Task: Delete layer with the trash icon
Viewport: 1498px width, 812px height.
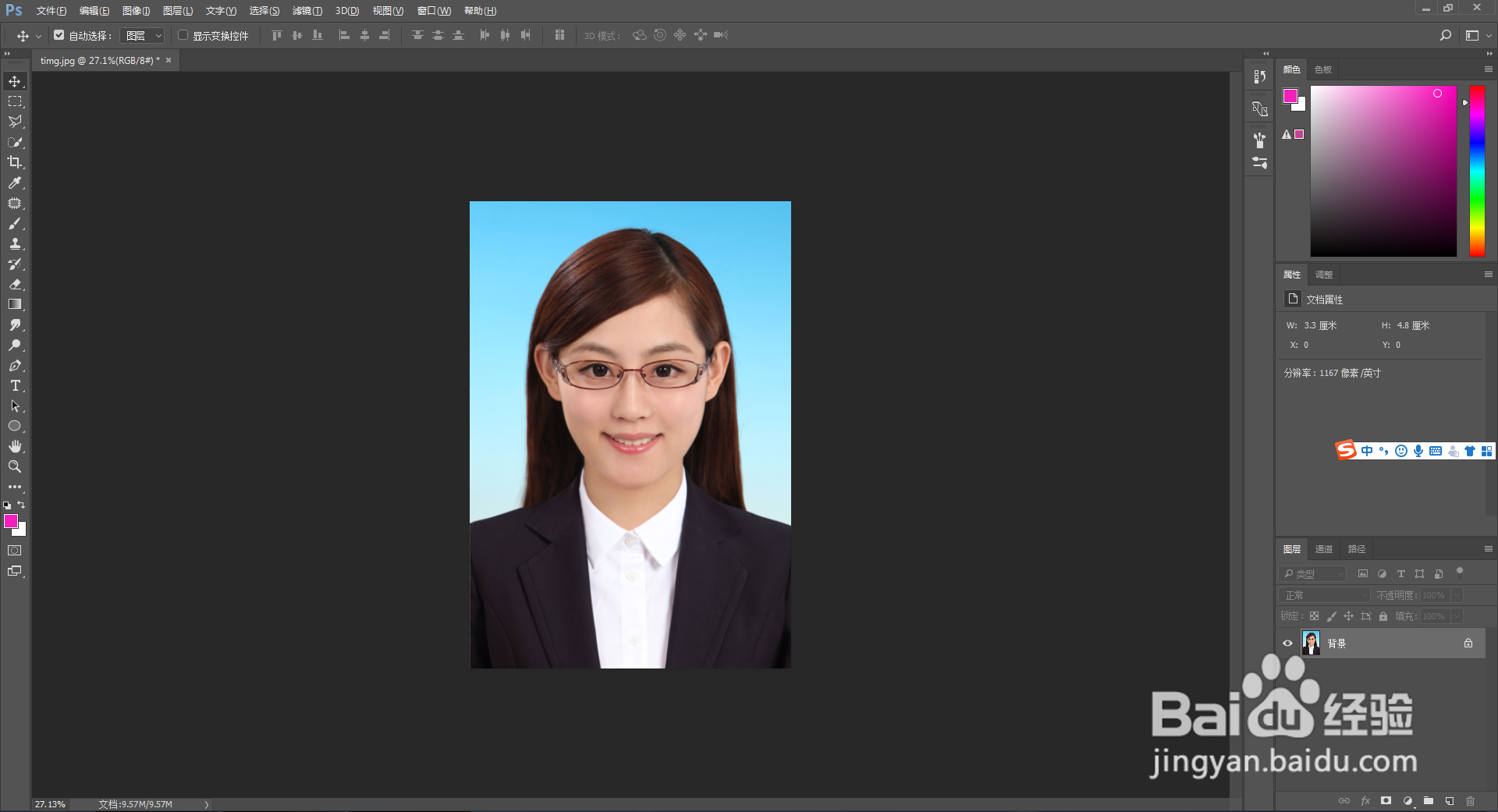Action: [x=1470, y=801]
